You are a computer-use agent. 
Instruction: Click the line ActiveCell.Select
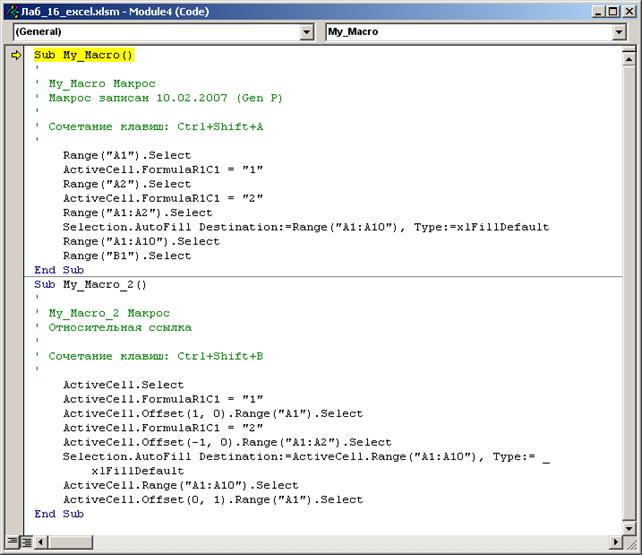(x=123, y=385)
